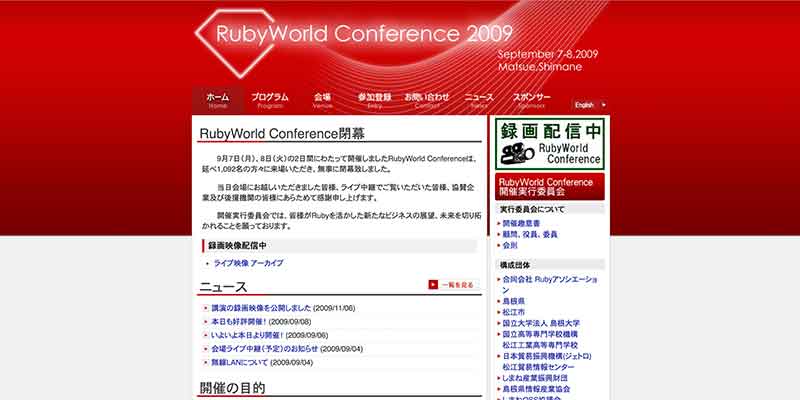Open news 本日も好評開催!
The width and height of the screenshot is (800, 400).
239,322
